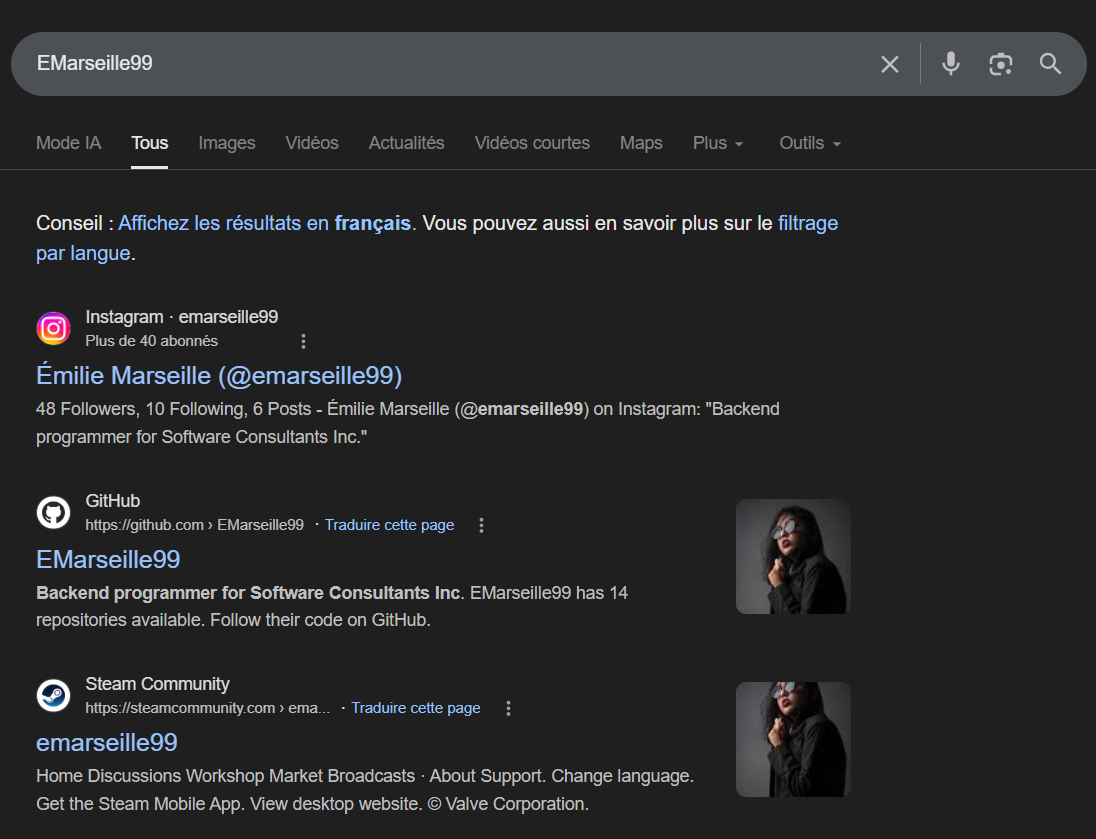Open the Émilie Marseille (@emarseille99) result

(x=219, y=375)
